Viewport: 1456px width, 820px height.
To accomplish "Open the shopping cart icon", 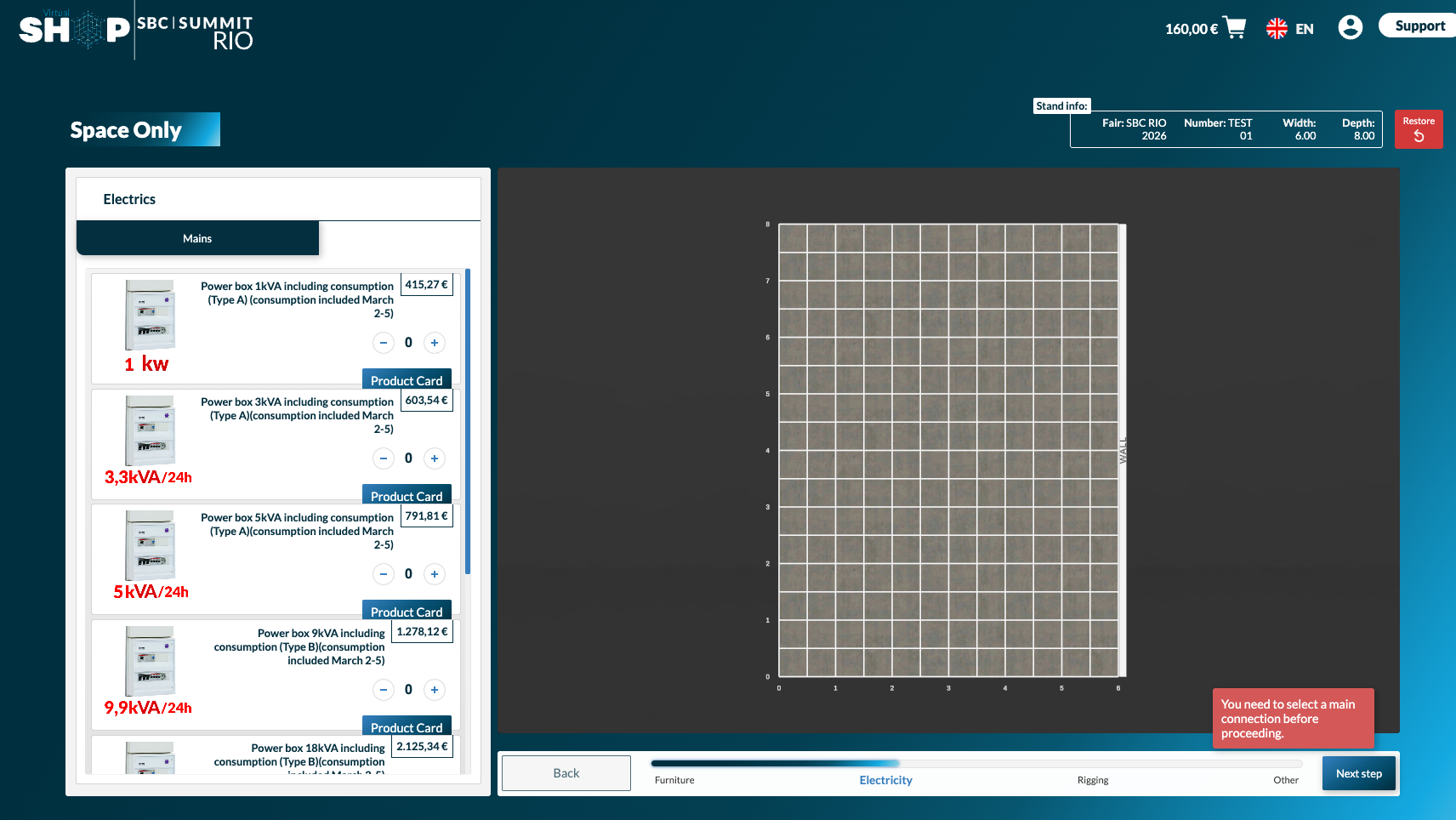I will (x=1234, y=28).
